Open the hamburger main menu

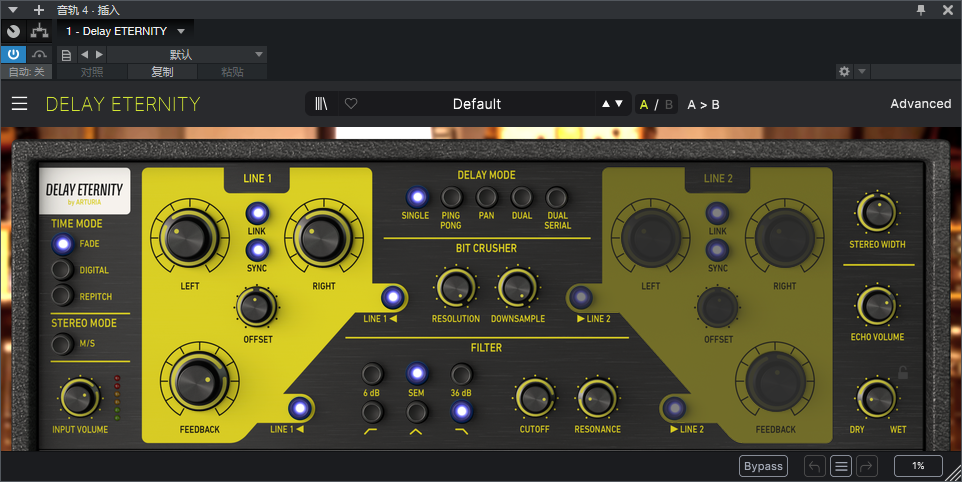20,104
